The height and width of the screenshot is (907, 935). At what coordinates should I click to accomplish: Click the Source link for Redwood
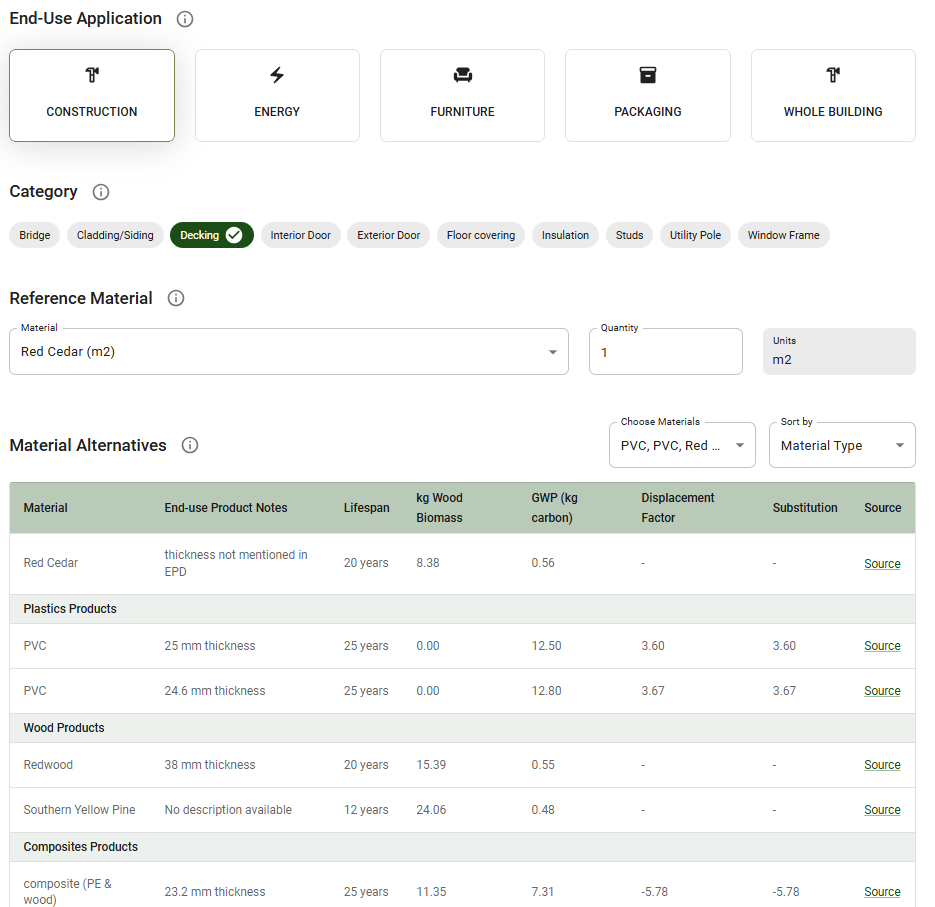point(881,764)
